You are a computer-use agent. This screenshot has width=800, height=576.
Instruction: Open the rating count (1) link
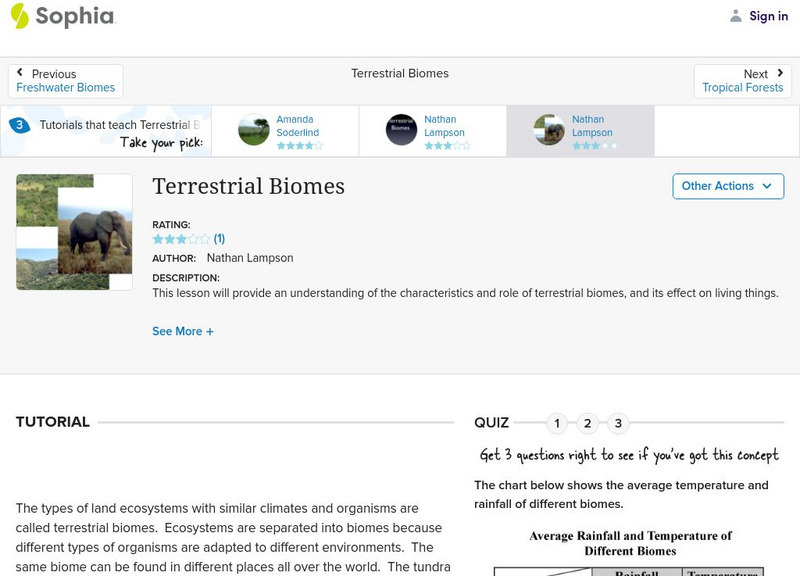pyautogui.click(x=219, y=239)
